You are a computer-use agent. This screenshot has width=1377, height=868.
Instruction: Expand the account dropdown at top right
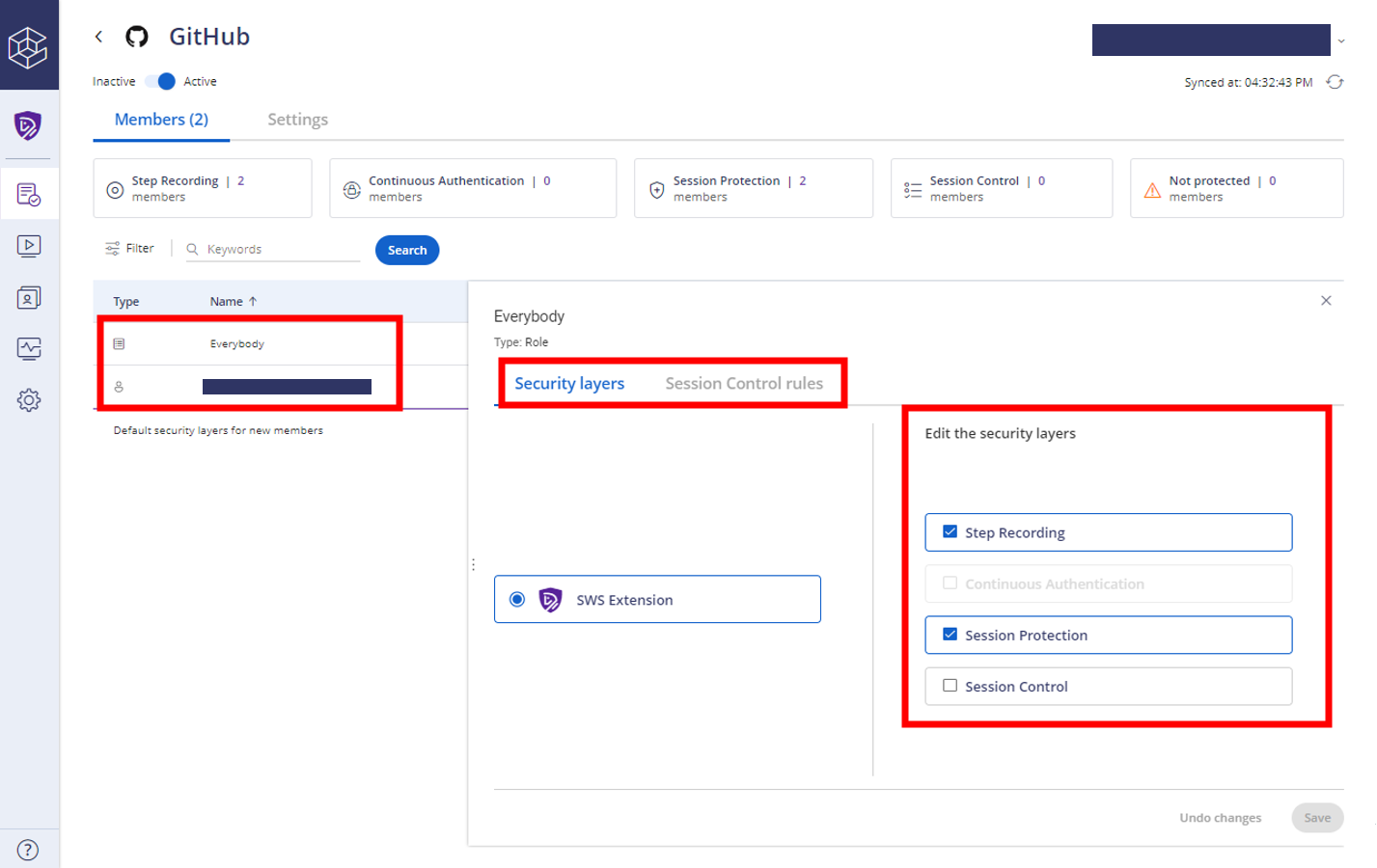(1341, 40)
